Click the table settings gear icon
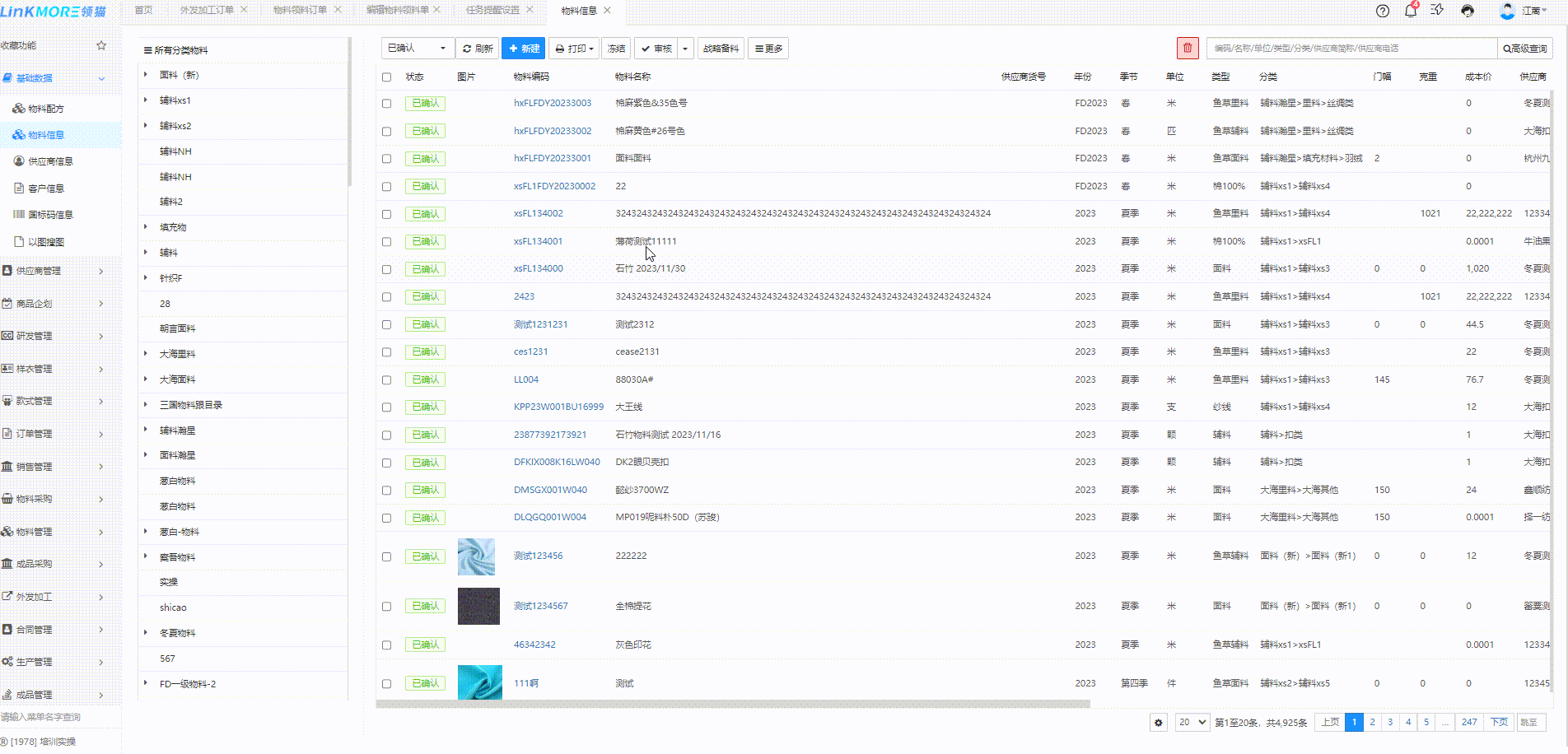 [x=1159, y=723]
